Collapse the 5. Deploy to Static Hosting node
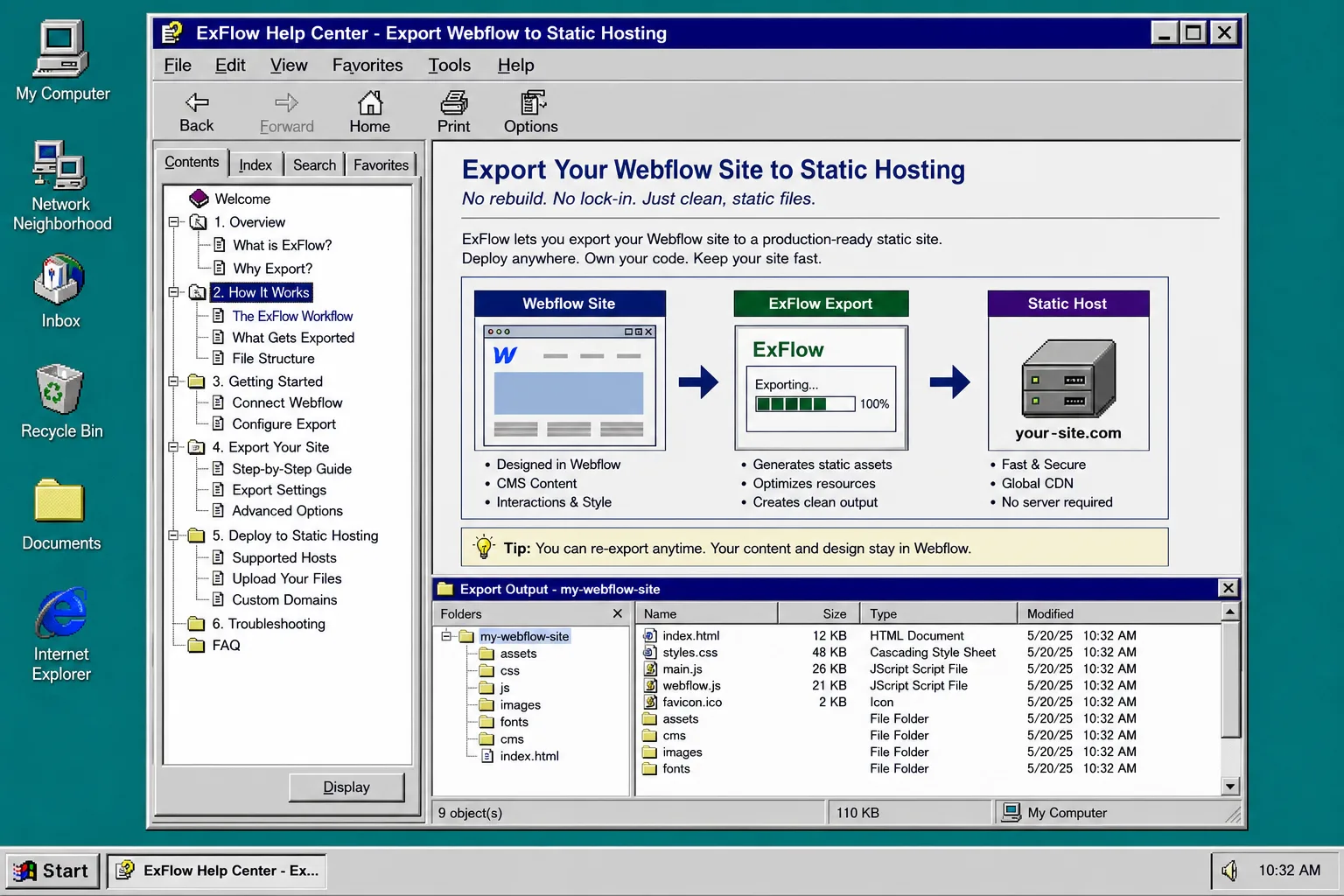This screenshot has width=1344, height=896. click(174, 535)
